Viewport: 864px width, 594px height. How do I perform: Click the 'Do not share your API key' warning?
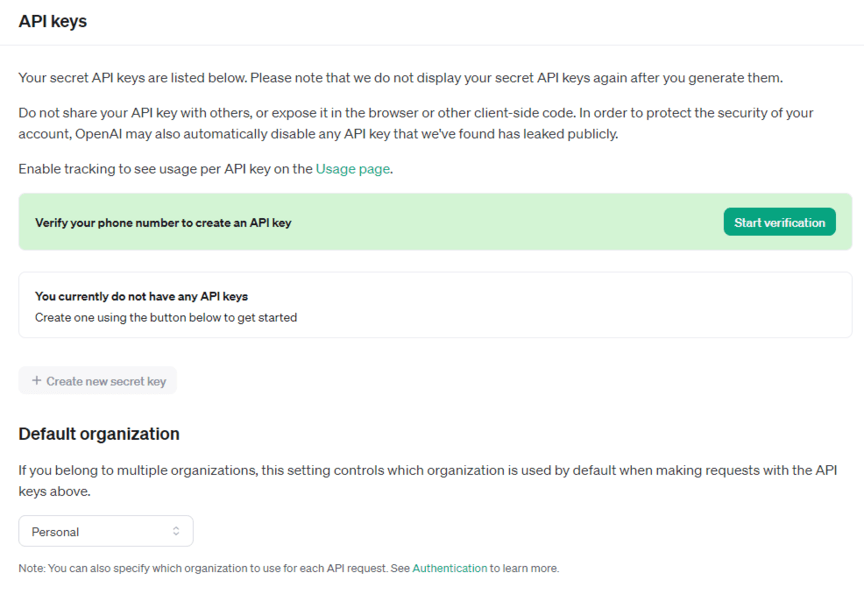click(x=300, y=112)
